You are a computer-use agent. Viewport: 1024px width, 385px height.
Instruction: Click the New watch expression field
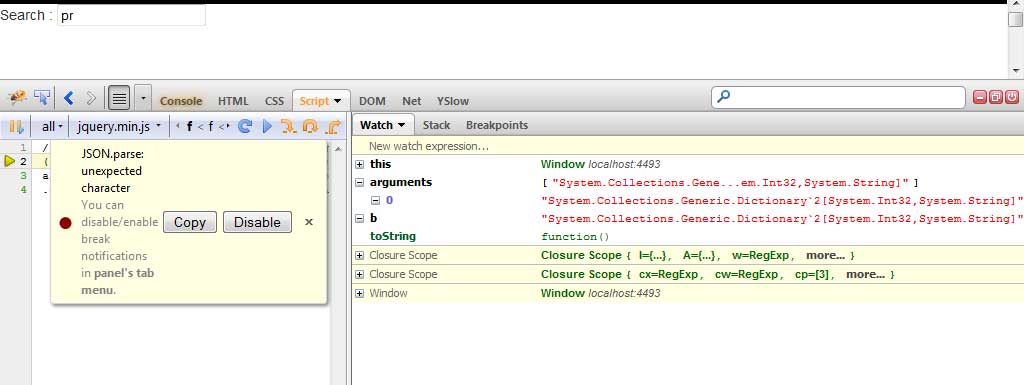(x=688, y=146)
